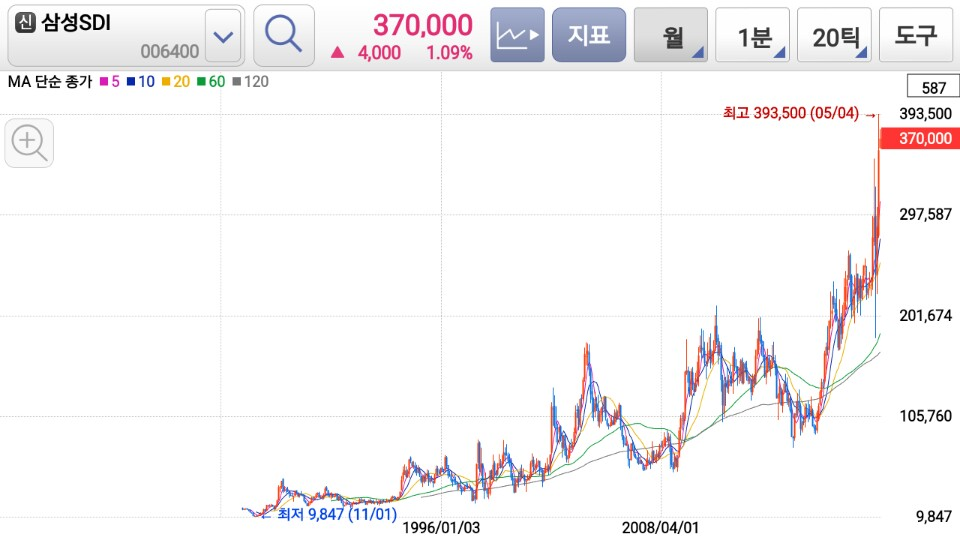This screenshot has width=960, height=540.
Task: Click the MA 단순 종가 legend label
Action: [50, 81]
